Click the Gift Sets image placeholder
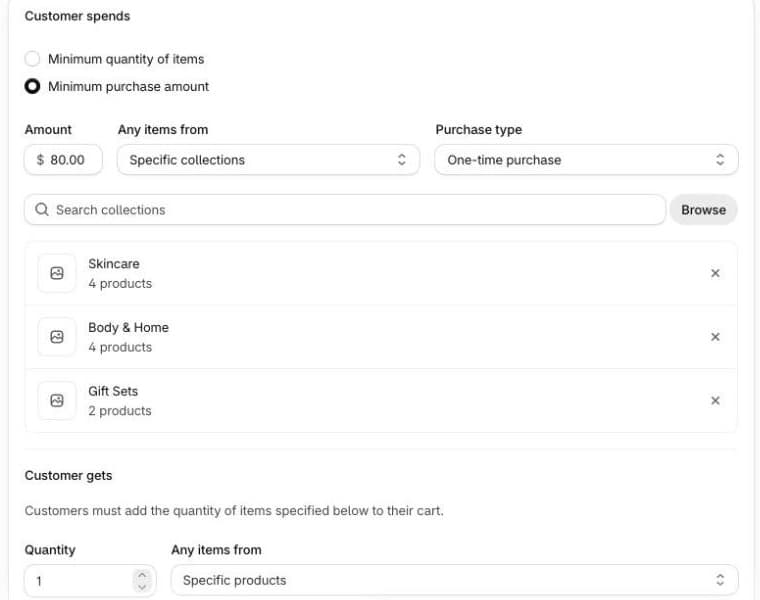The width and height of the screenshot is (760, 600). [57, 400]
